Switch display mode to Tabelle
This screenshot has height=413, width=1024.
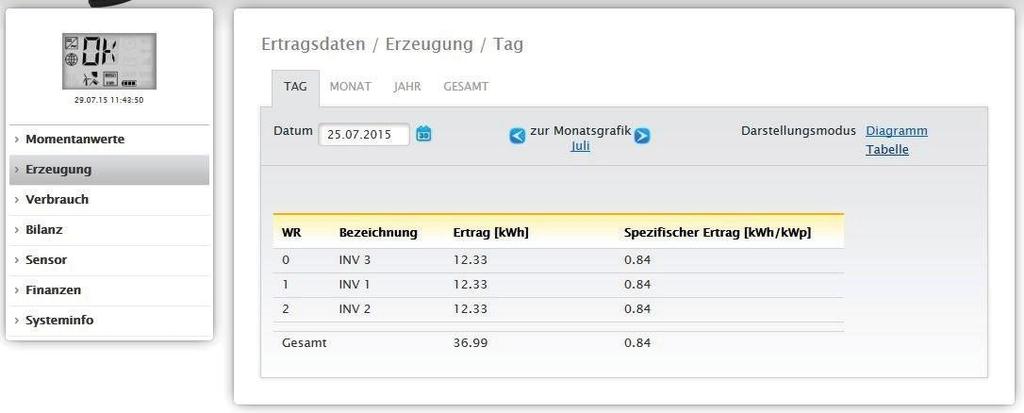tap(887, 150)
